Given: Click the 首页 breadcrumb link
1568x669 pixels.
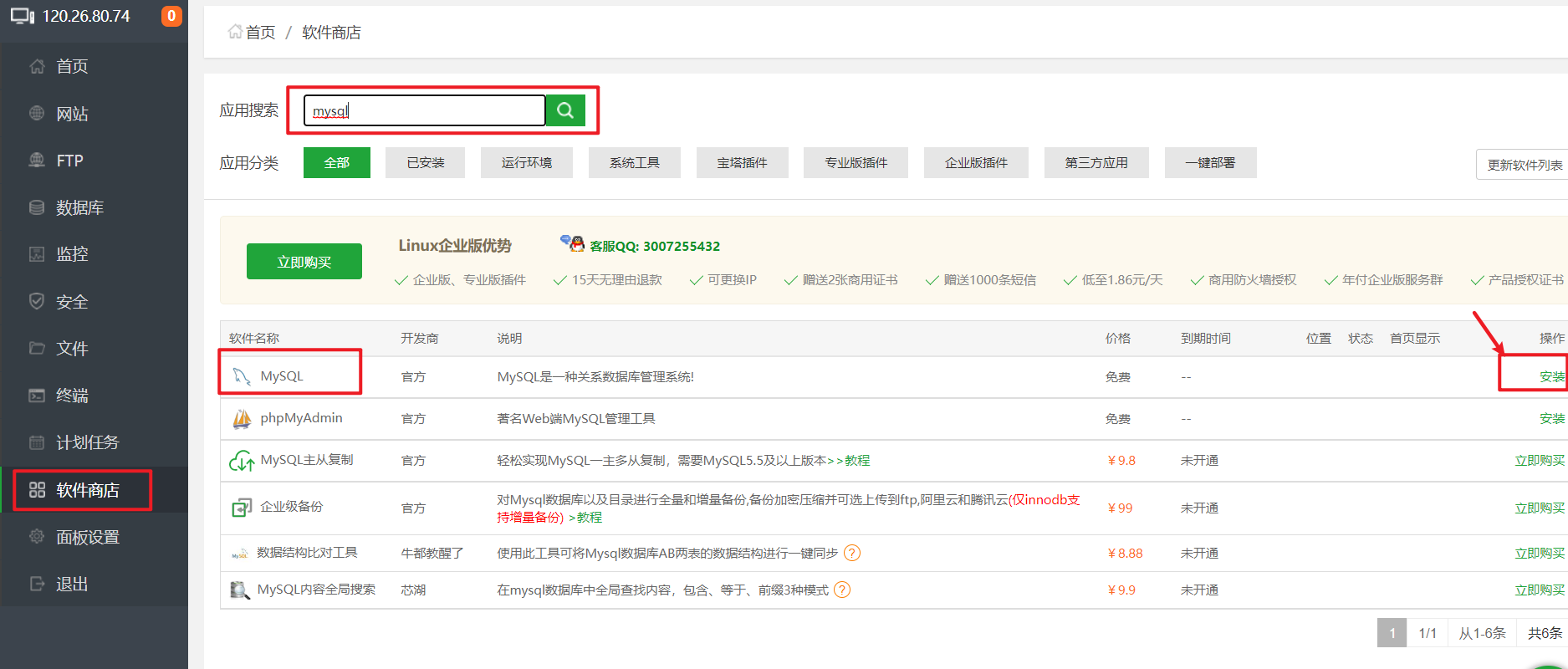Looking at the screenshot, I should pos(260,32).
